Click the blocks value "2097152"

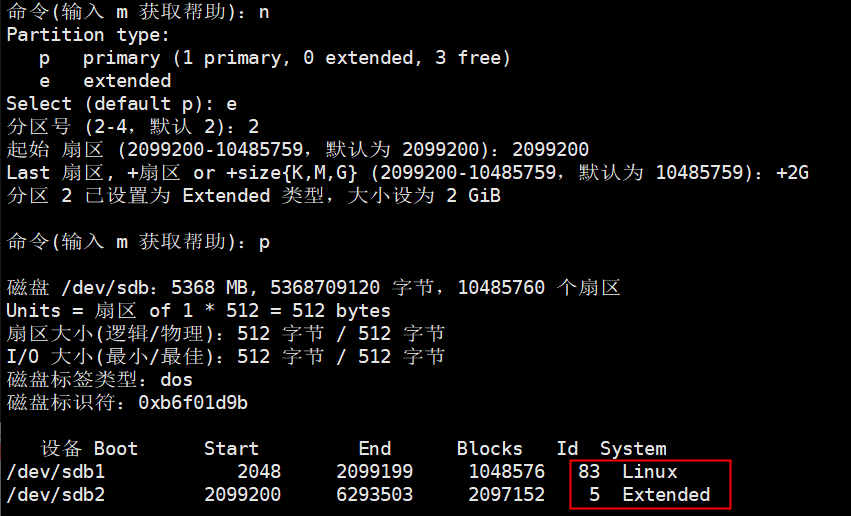tap(506, 495)
